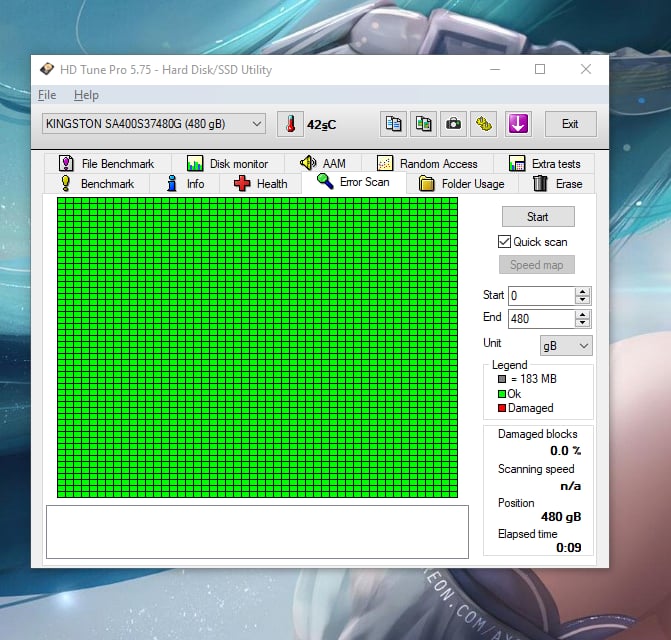The height and width of the screenshot is (640, 671).
Task: Click the End position input field
Action: pos(541,319)
